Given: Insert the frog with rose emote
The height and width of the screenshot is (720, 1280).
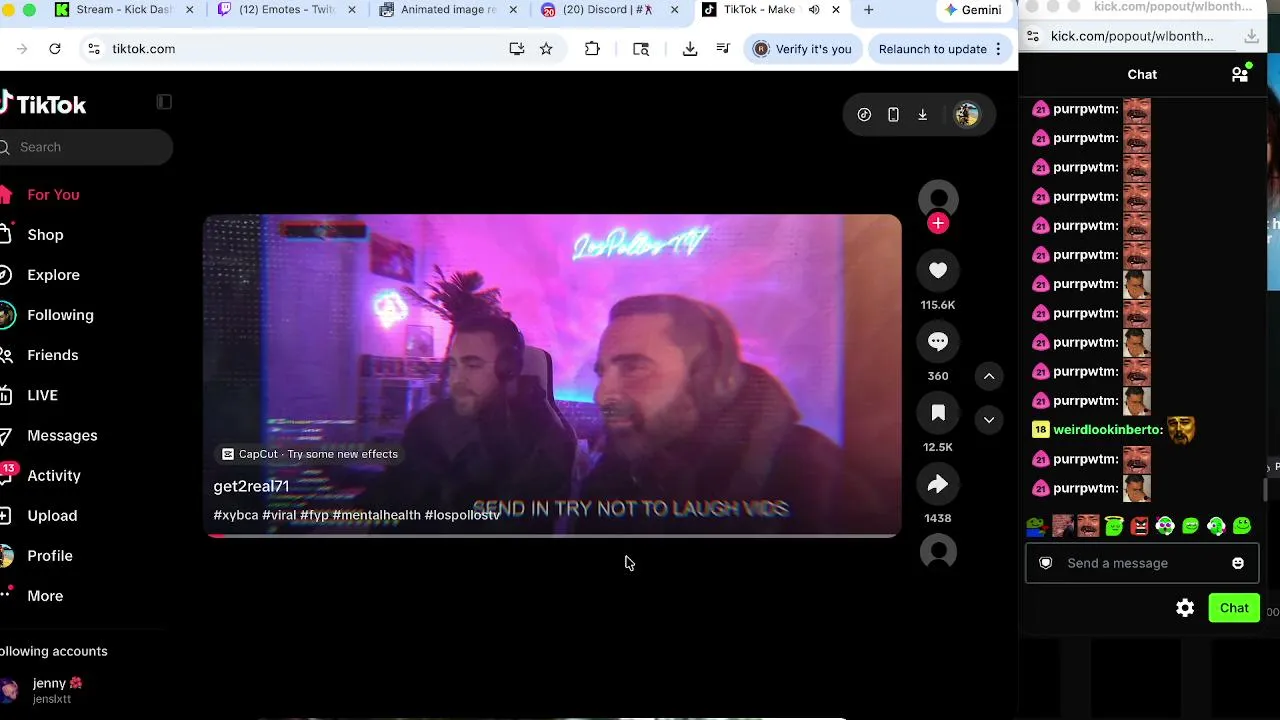Looking at the screenshot, I should 1036,526.
